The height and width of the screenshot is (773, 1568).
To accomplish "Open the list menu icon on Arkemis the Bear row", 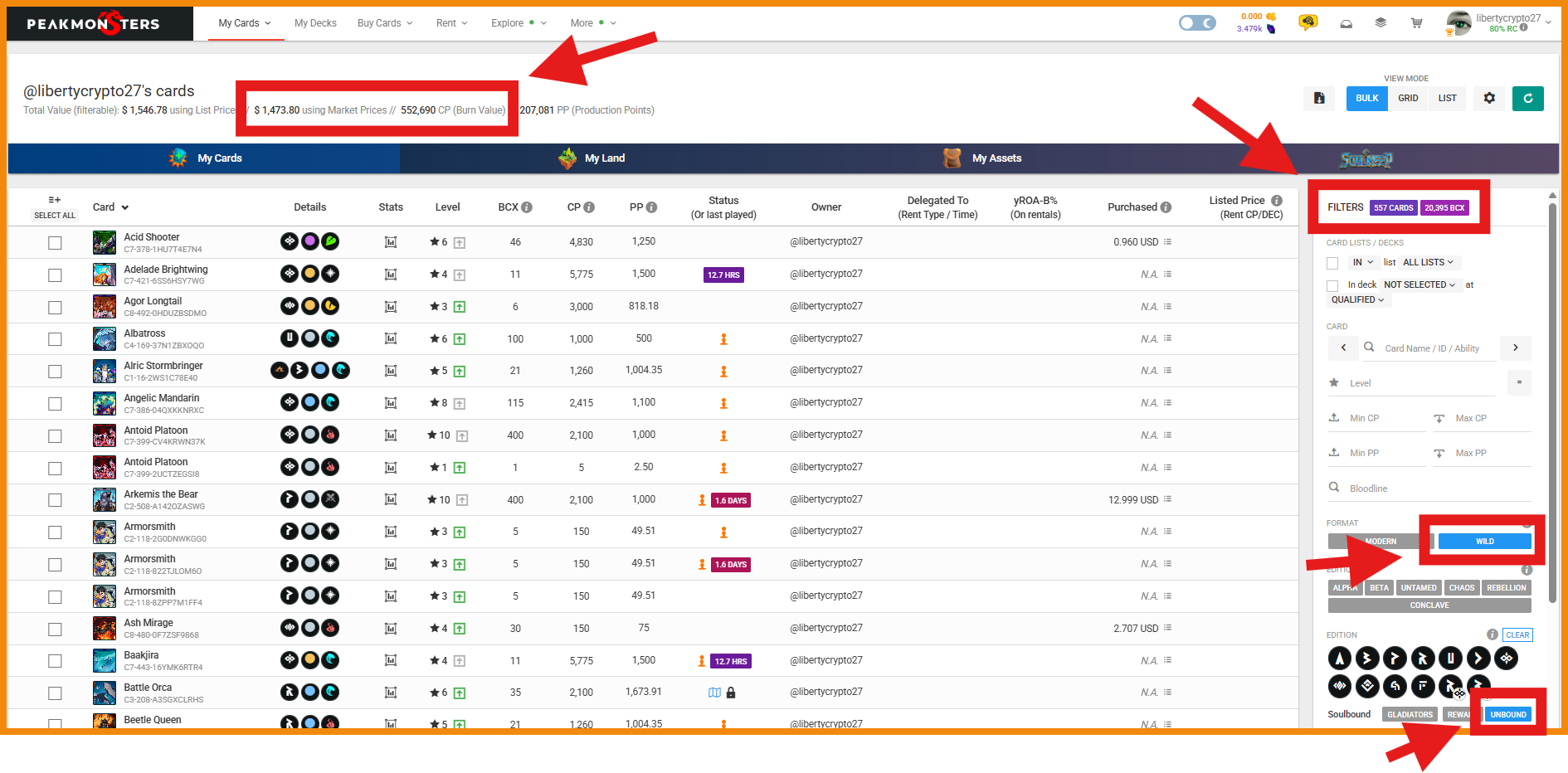I will (1167, 499).
